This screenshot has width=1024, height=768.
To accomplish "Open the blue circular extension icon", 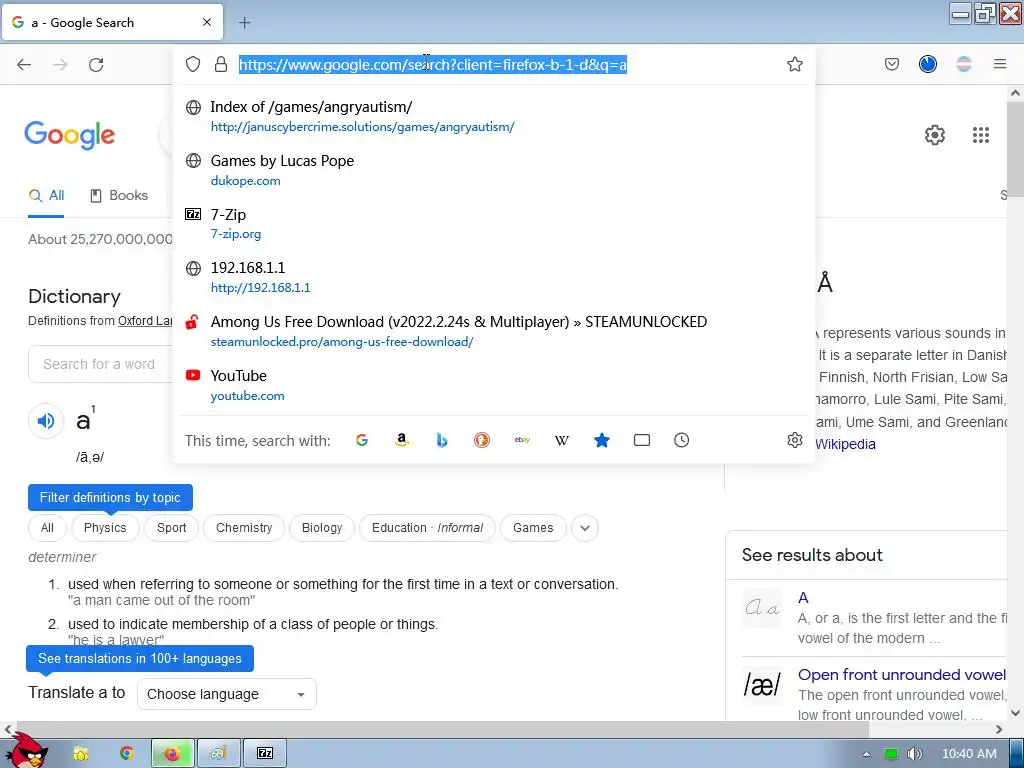I will click(x=927, y=64).
